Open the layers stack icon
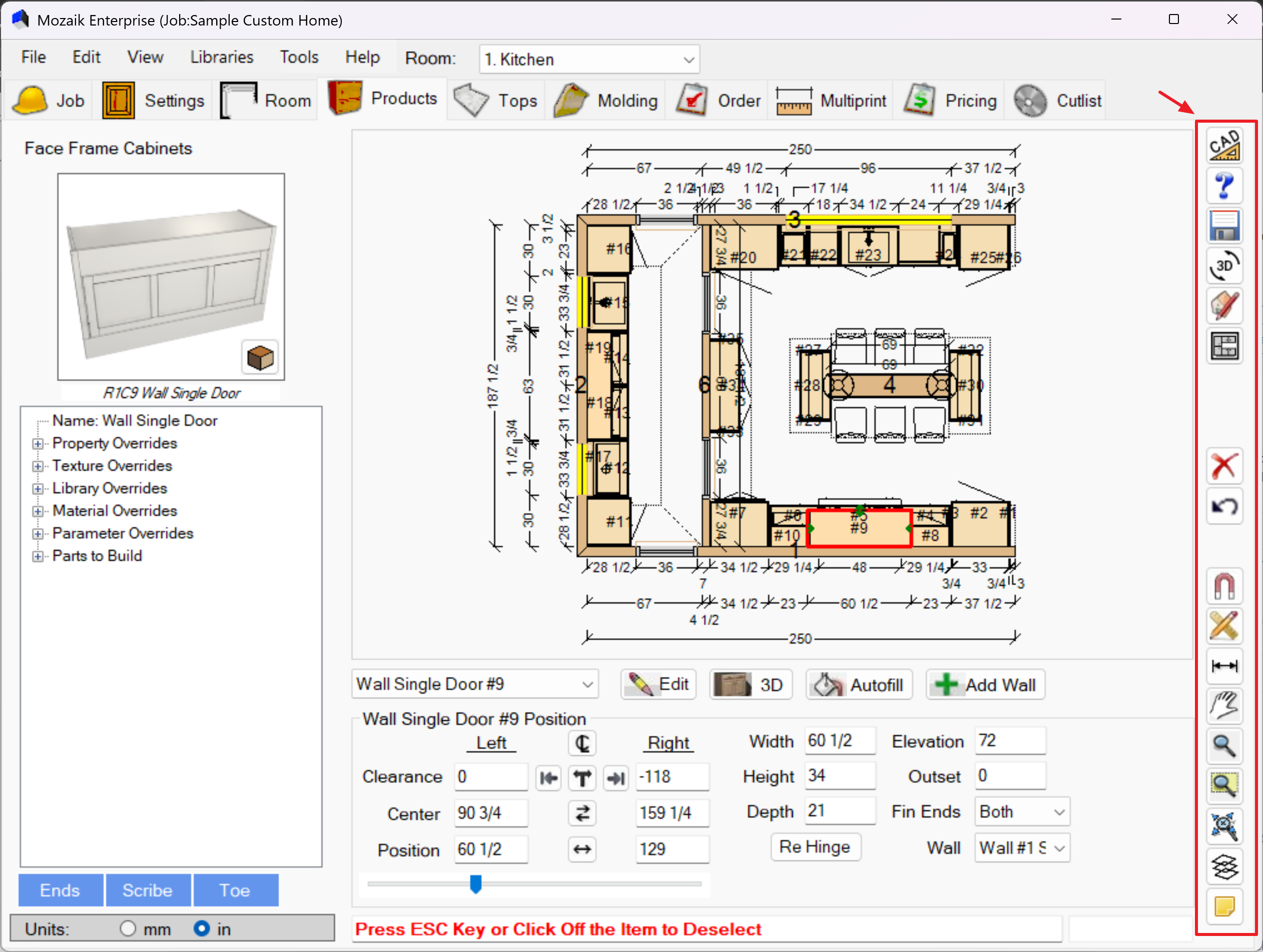The width and height of the screenshot is (1263, 952). coord(1223,866)
